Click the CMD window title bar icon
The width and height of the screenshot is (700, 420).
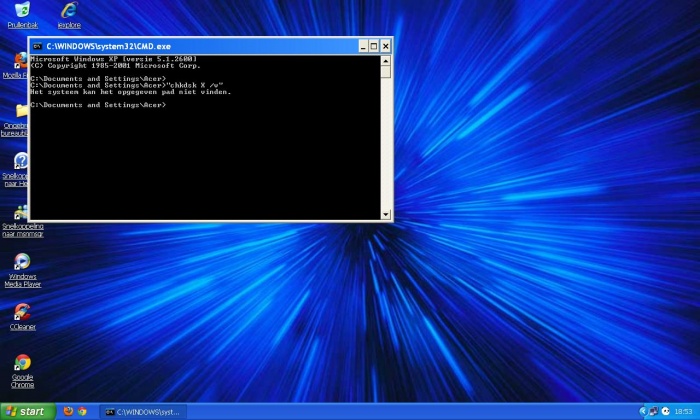pos(37,46)
